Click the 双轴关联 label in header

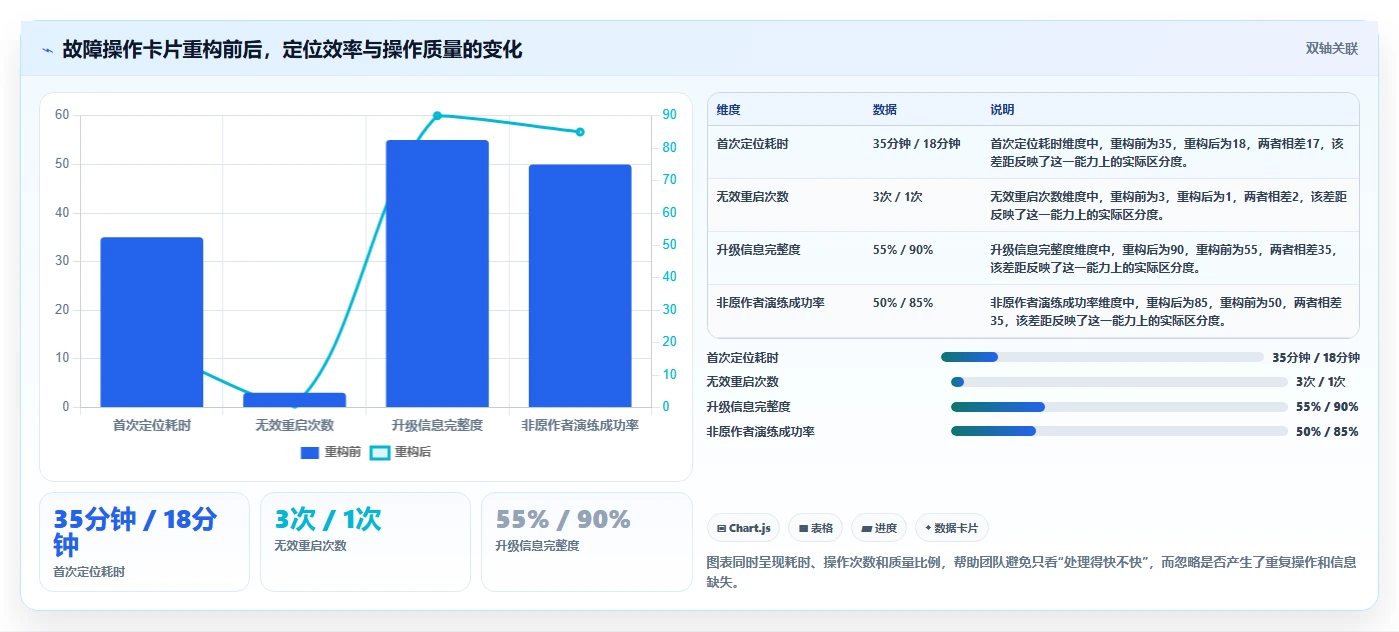(1331, 49)
